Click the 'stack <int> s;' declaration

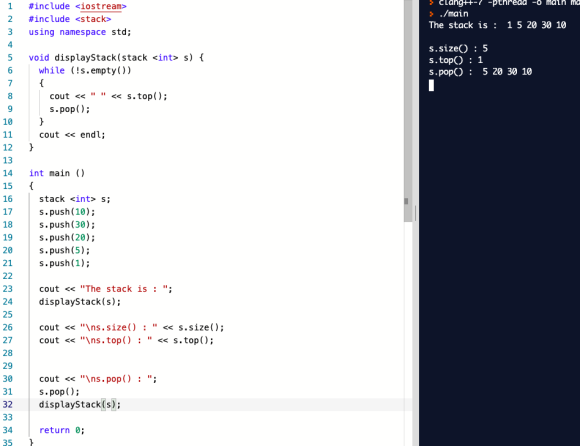point(75,199)
